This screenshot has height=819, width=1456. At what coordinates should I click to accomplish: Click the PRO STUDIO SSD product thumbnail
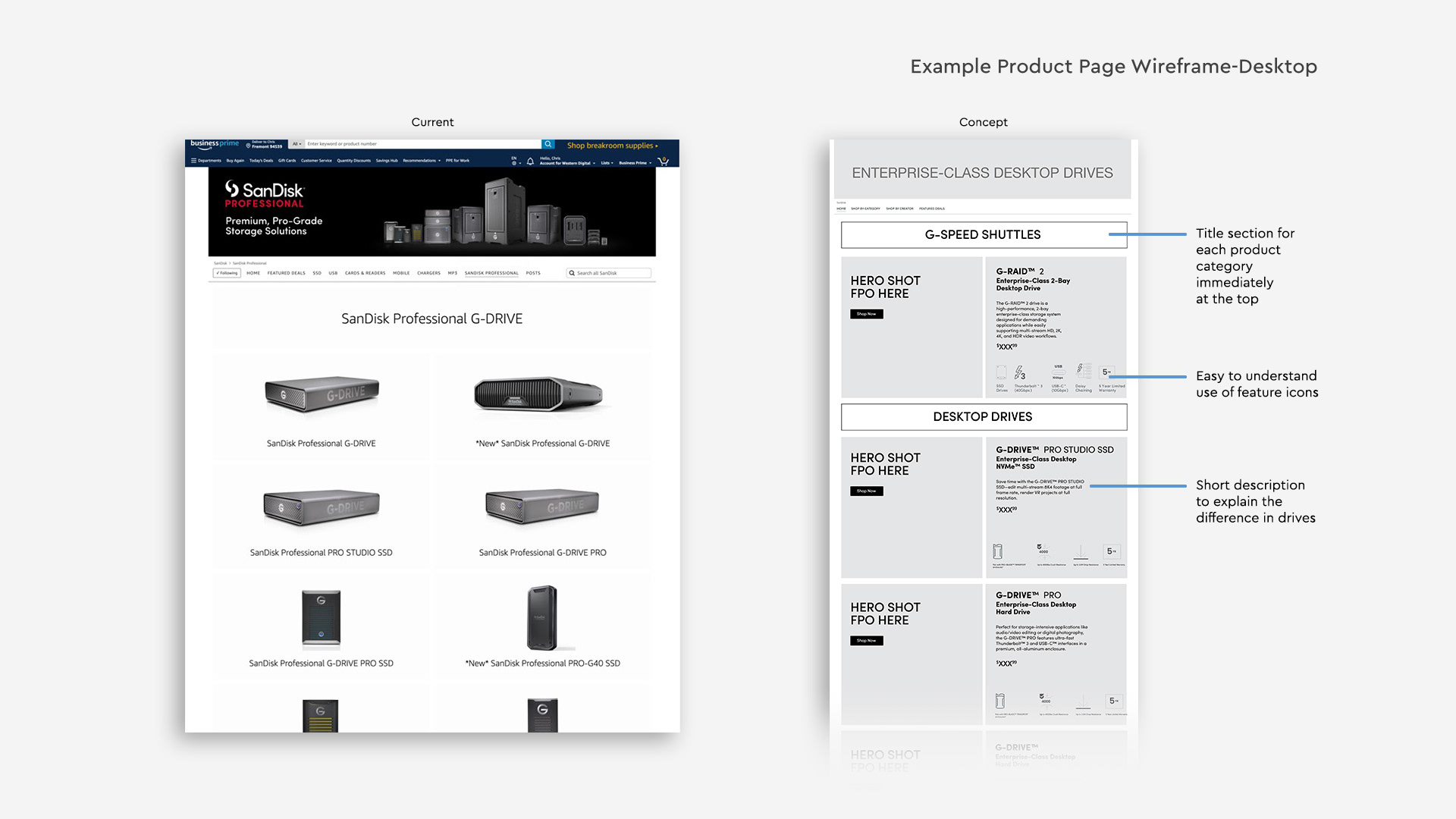pos(322,507)
